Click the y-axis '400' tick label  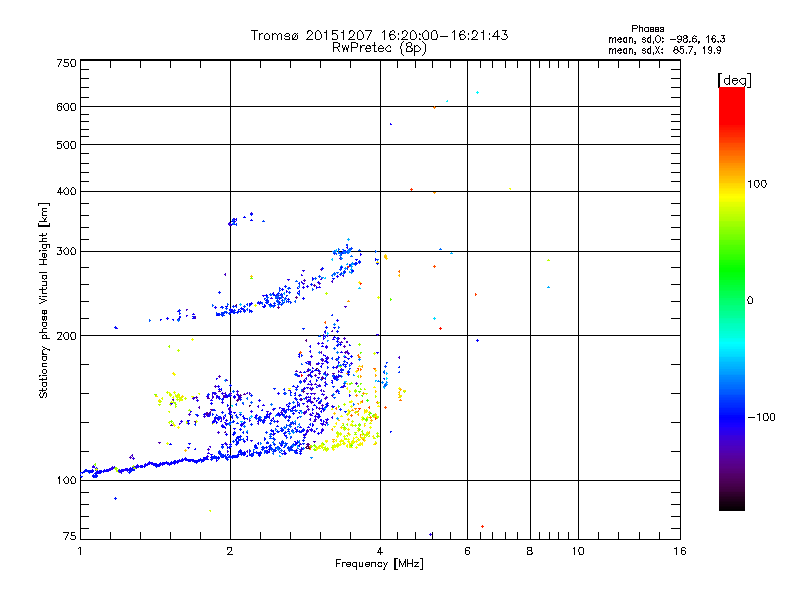tap(66, 191)
